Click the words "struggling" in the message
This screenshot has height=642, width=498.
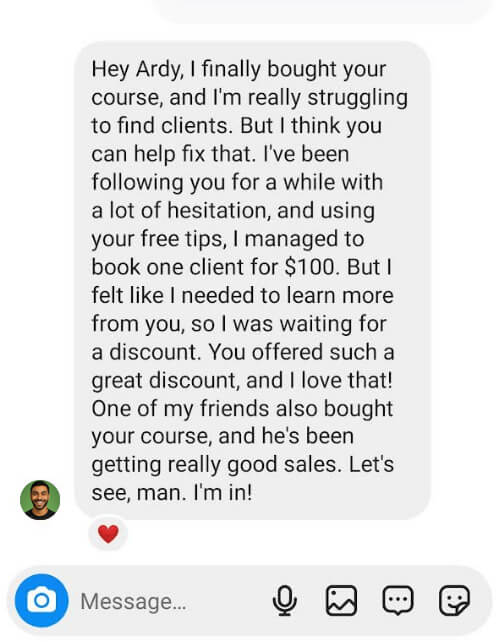[357, 98]
